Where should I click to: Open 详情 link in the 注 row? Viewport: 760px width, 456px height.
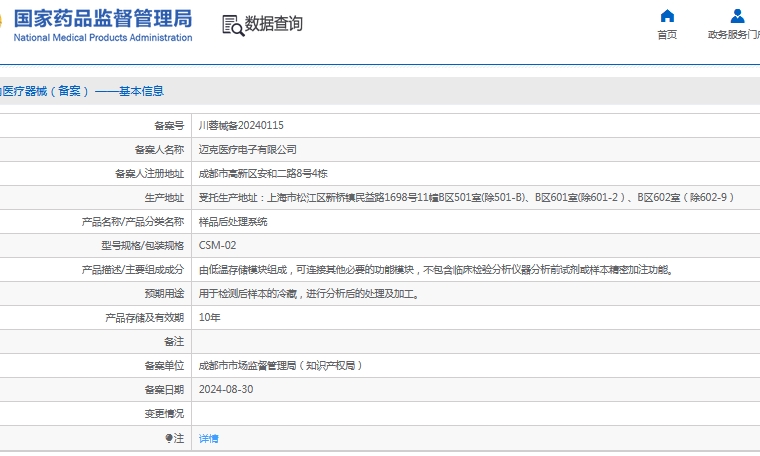(208, 438)
